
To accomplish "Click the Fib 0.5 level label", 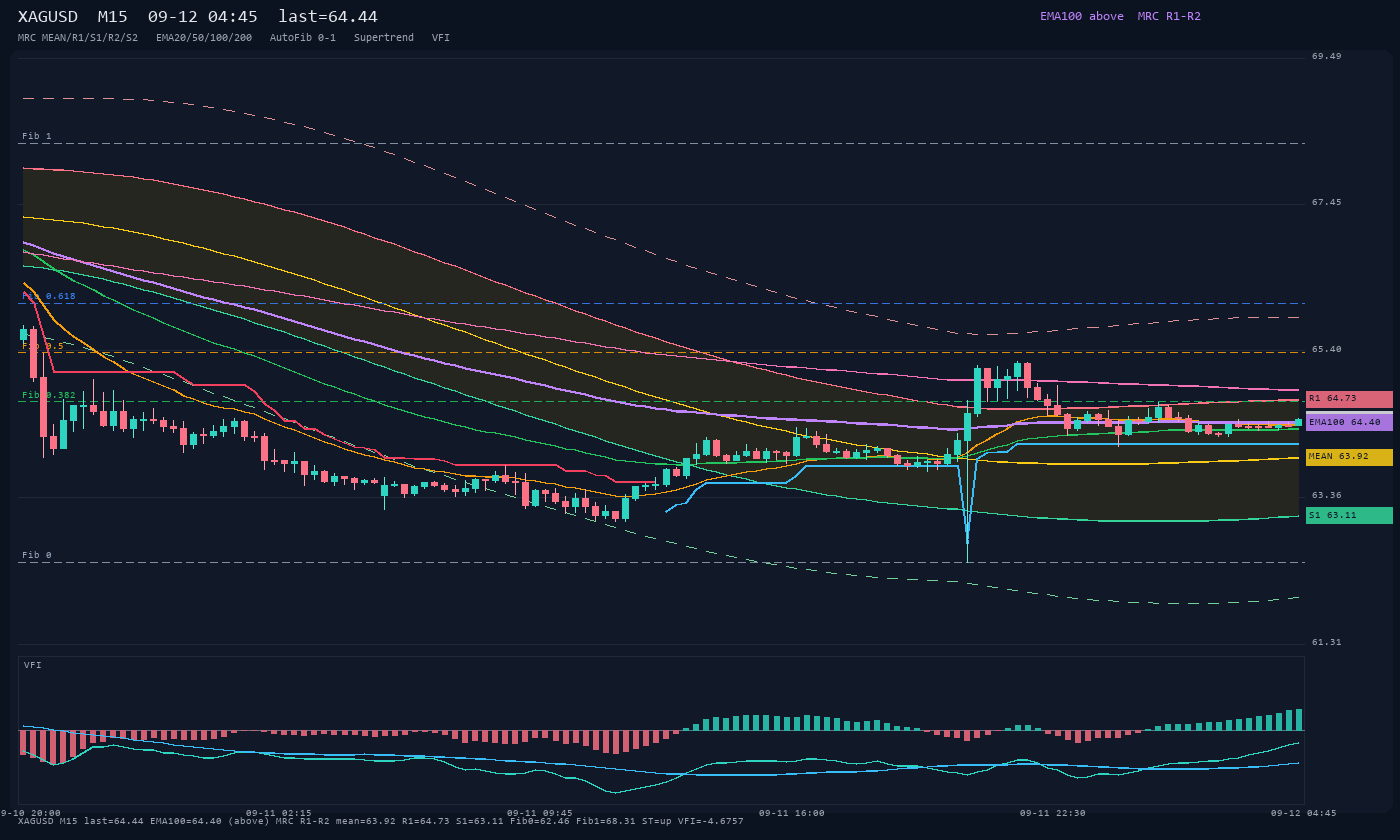I will coord(43,346).
